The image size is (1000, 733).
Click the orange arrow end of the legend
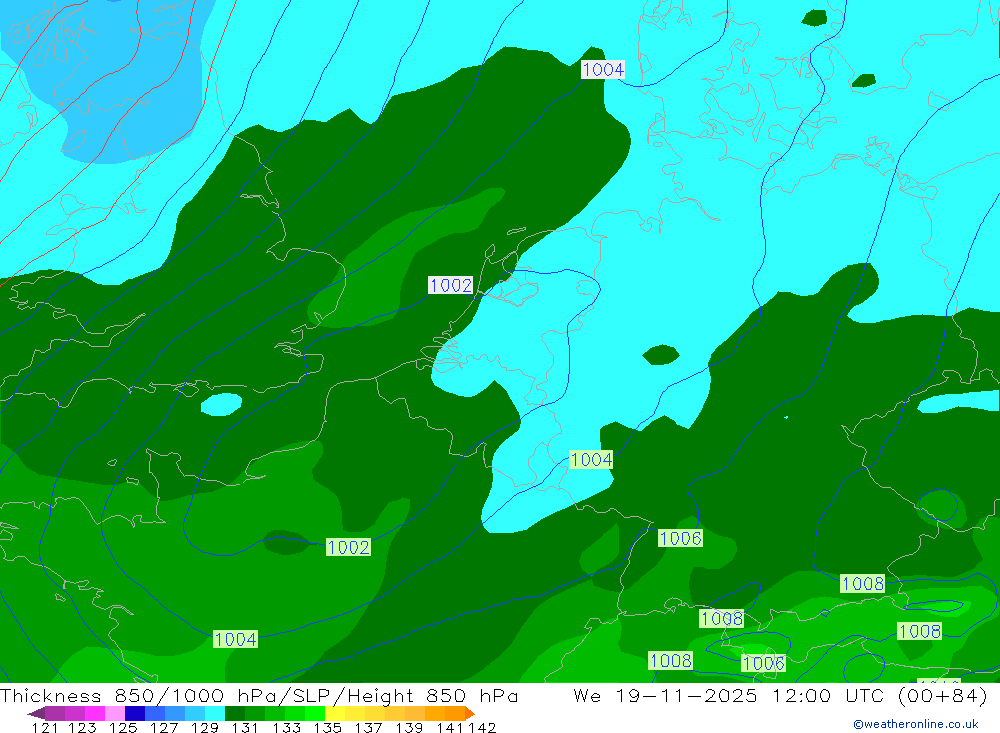[x=470, y=713]
